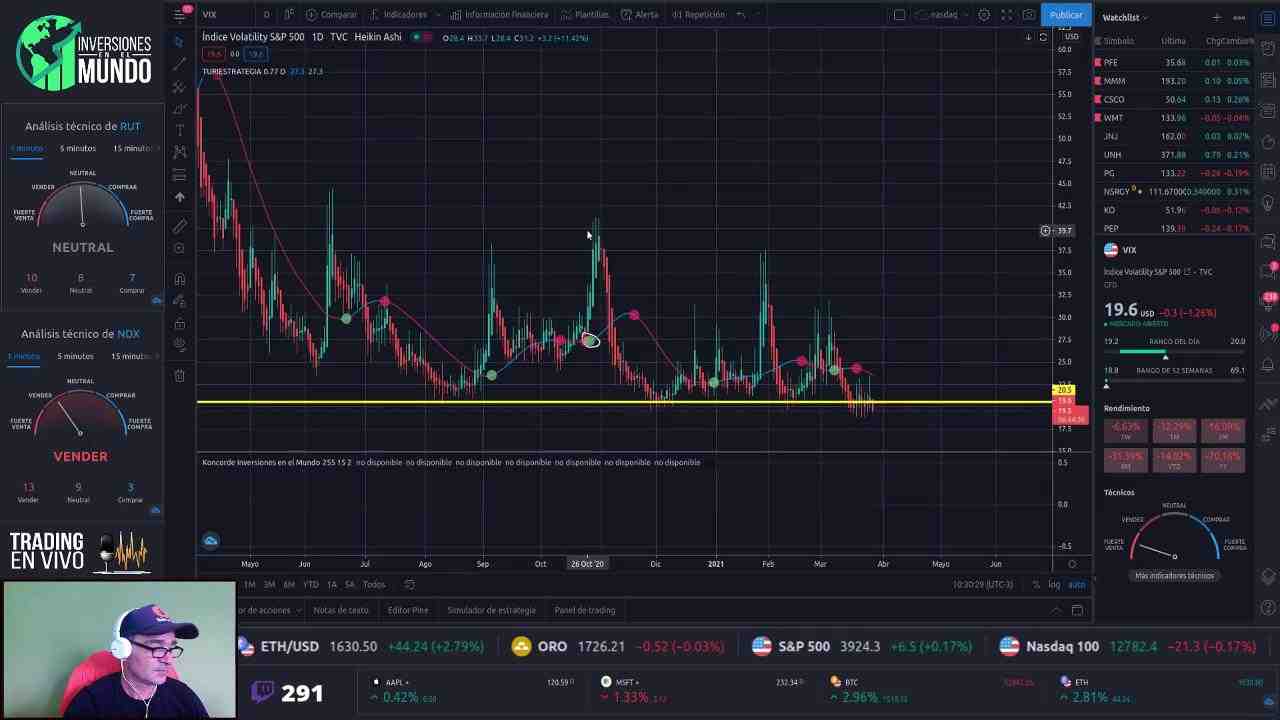Screen dimensions: 1280x720
Task: Add symbol to Watchlist plus icon
Action: (x=1216, y=17)
